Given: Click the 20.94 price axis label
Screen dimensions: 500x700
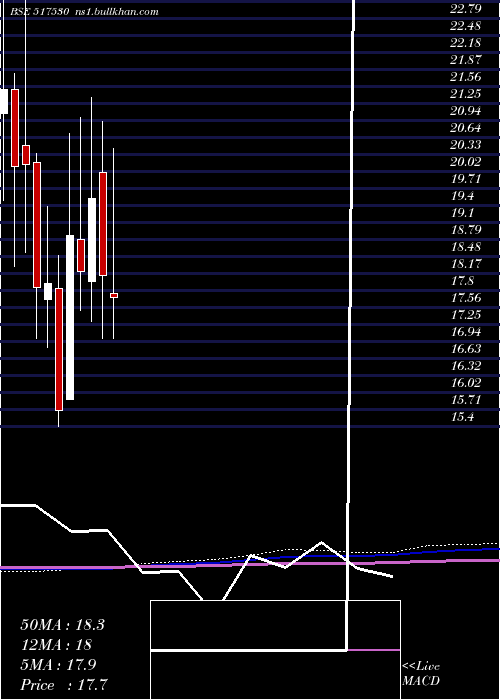Looking at the screenshot, I should tap(465, 111).
